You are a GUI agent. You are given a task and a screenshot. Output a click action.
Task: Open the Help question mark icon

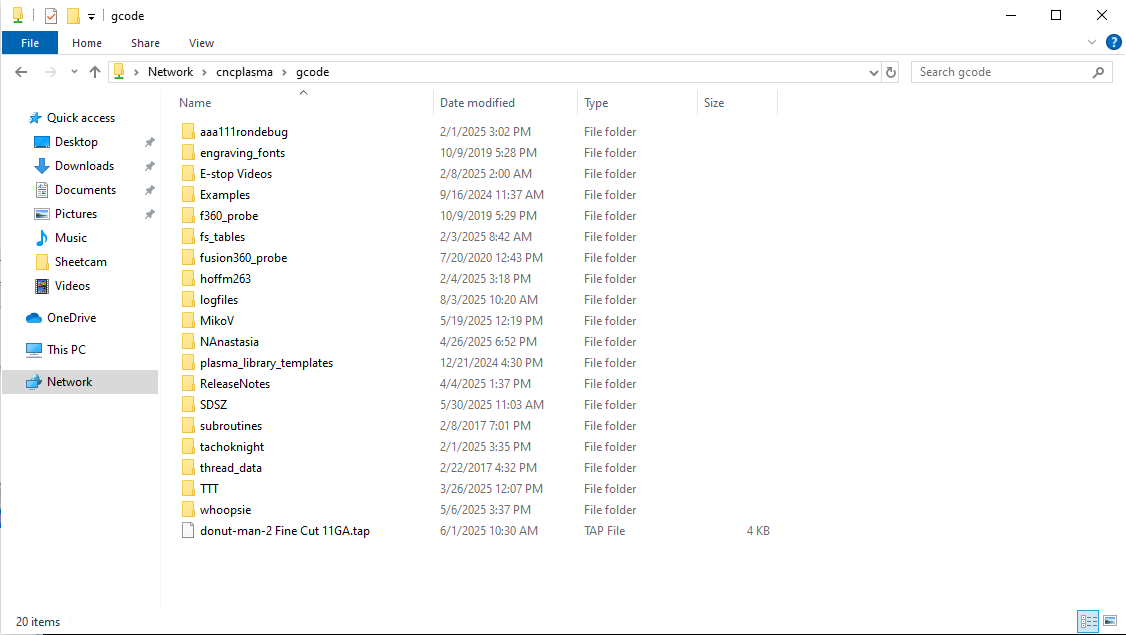pos(1113,43)
